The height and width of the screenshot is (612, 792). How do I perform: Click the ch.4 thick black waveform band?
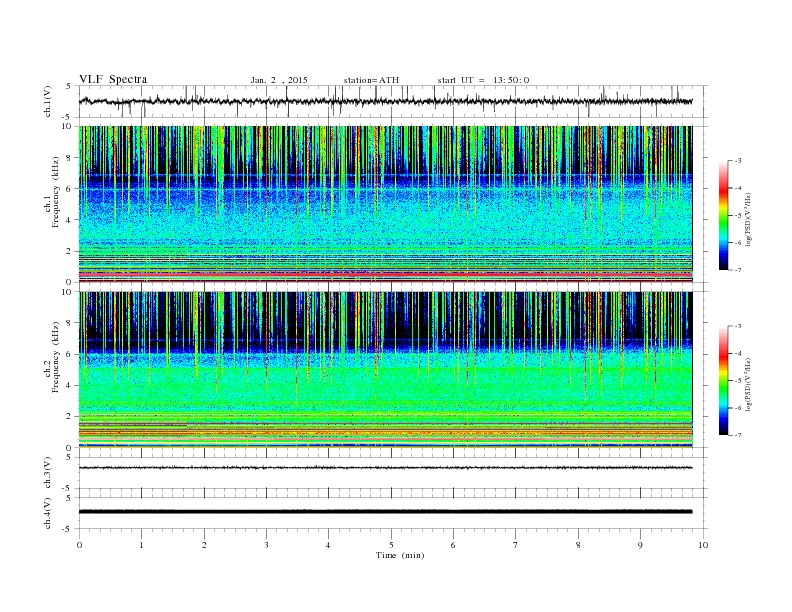(386, 512)
